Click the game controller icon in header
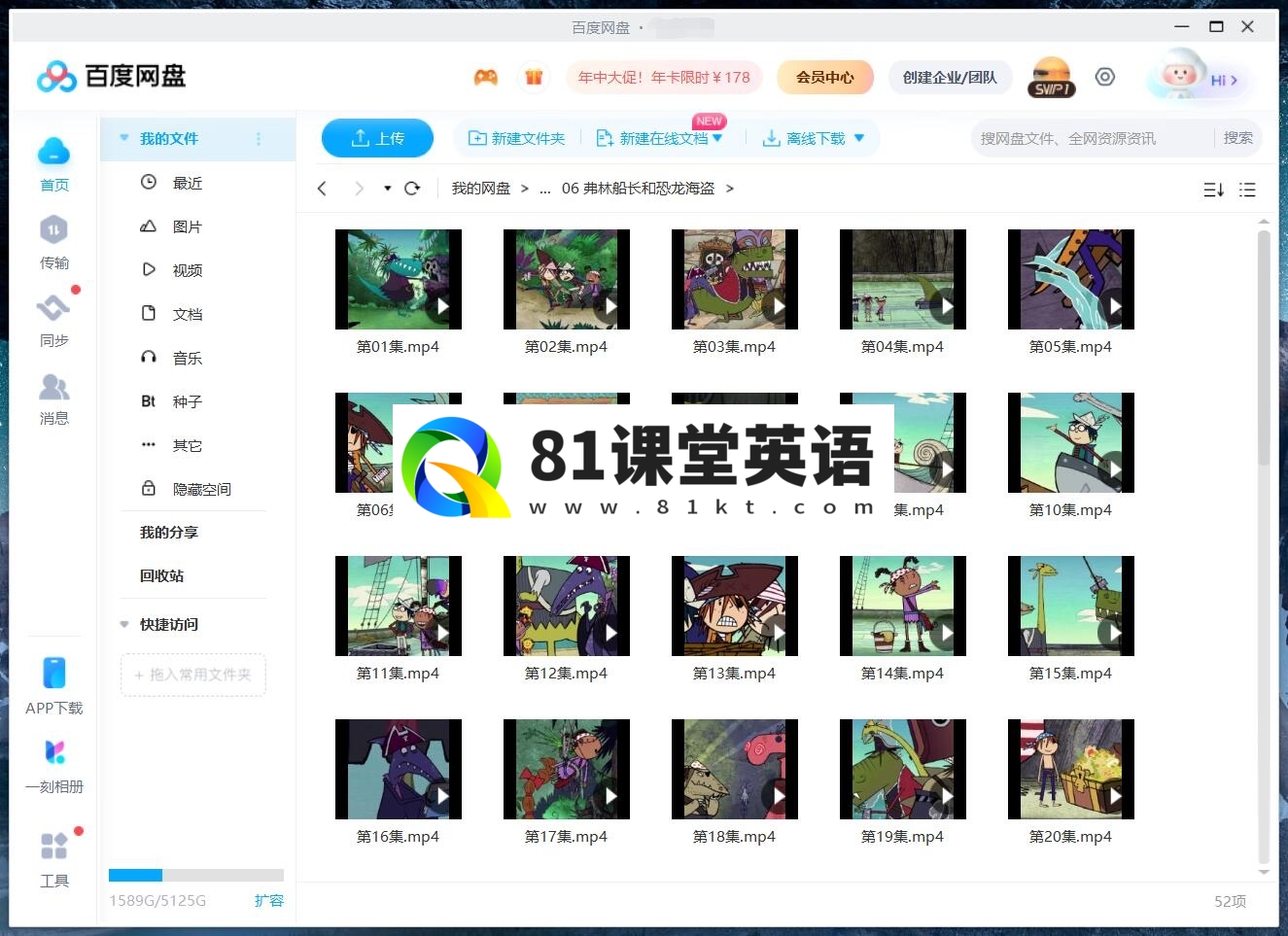 pyautogui.click(x=486, y=77)
